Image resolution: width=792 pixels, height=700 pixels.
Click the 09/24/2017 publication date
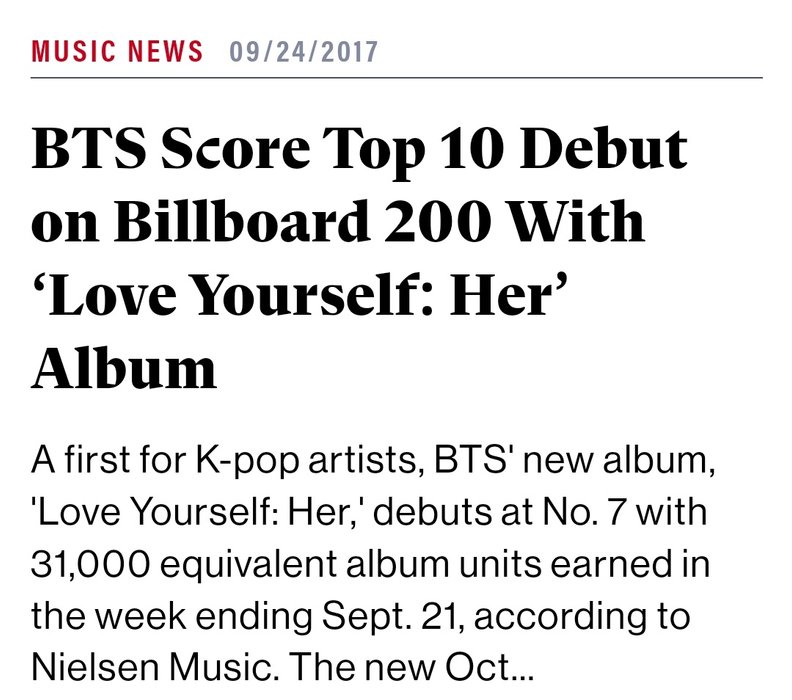(304, 52)
